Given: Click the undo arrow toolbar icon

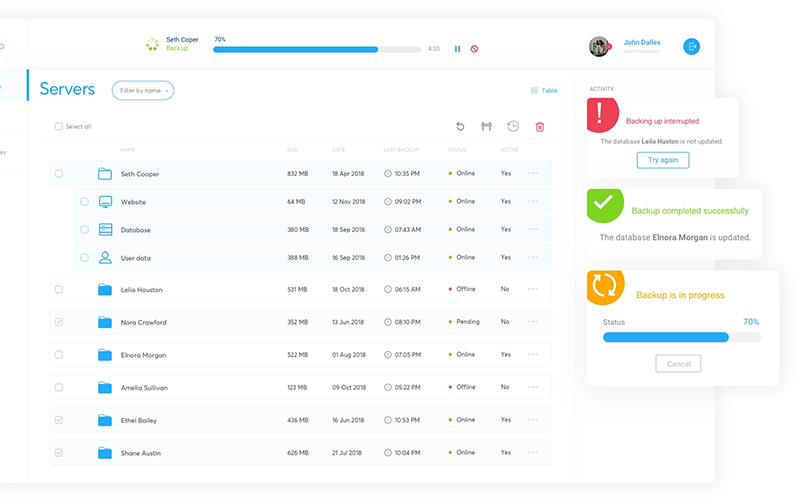Looking at the screenshot, I should click(460, 126).
